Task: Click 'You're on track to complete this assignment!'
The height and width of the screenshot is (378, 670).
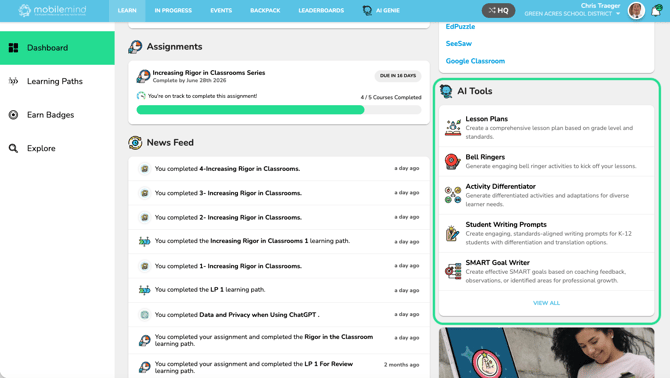Action: 203,96
